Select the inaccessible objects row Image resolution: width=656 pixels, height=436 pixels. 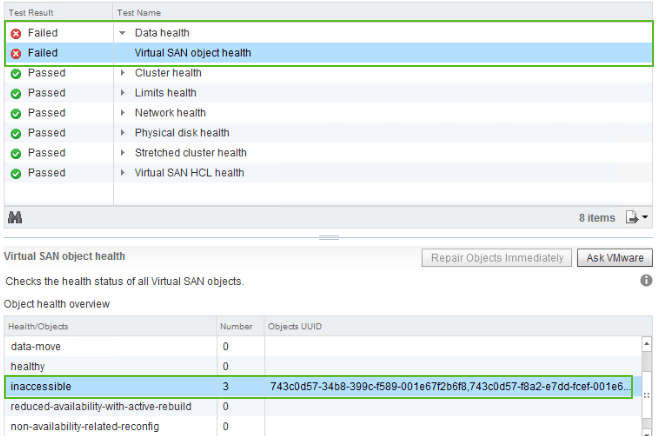110,386
